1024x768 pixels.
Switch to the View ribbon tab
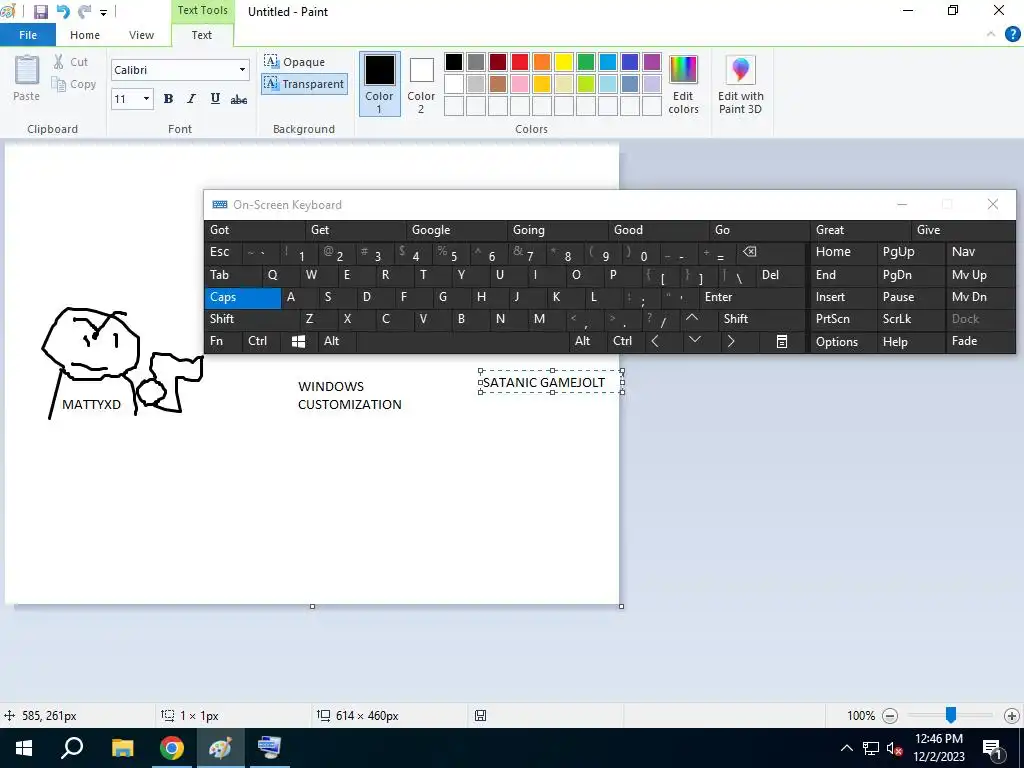(x=141, y=35)
